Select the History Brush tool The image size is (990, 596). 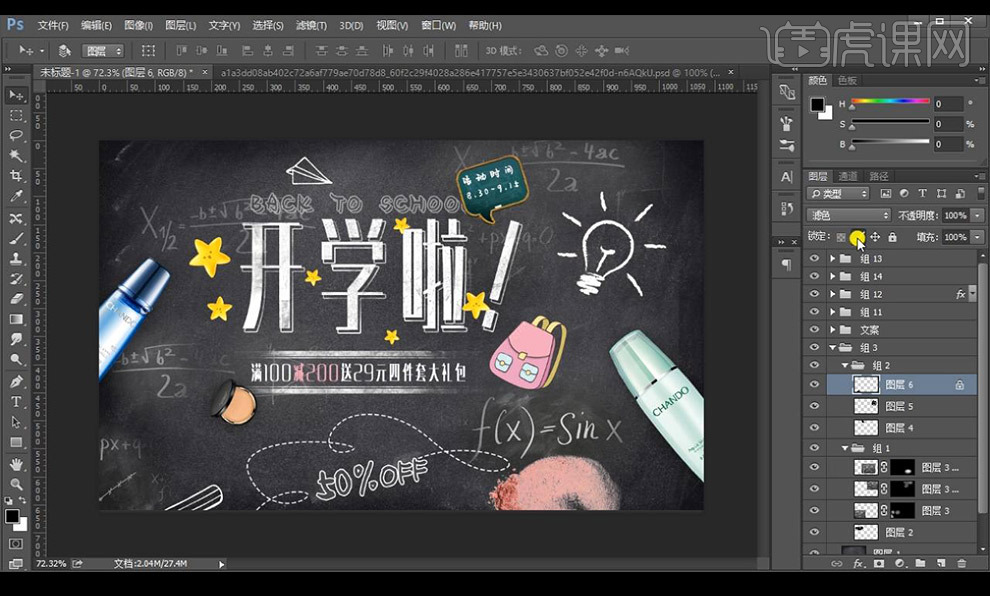pyautogui.click(x=16, y=279)
